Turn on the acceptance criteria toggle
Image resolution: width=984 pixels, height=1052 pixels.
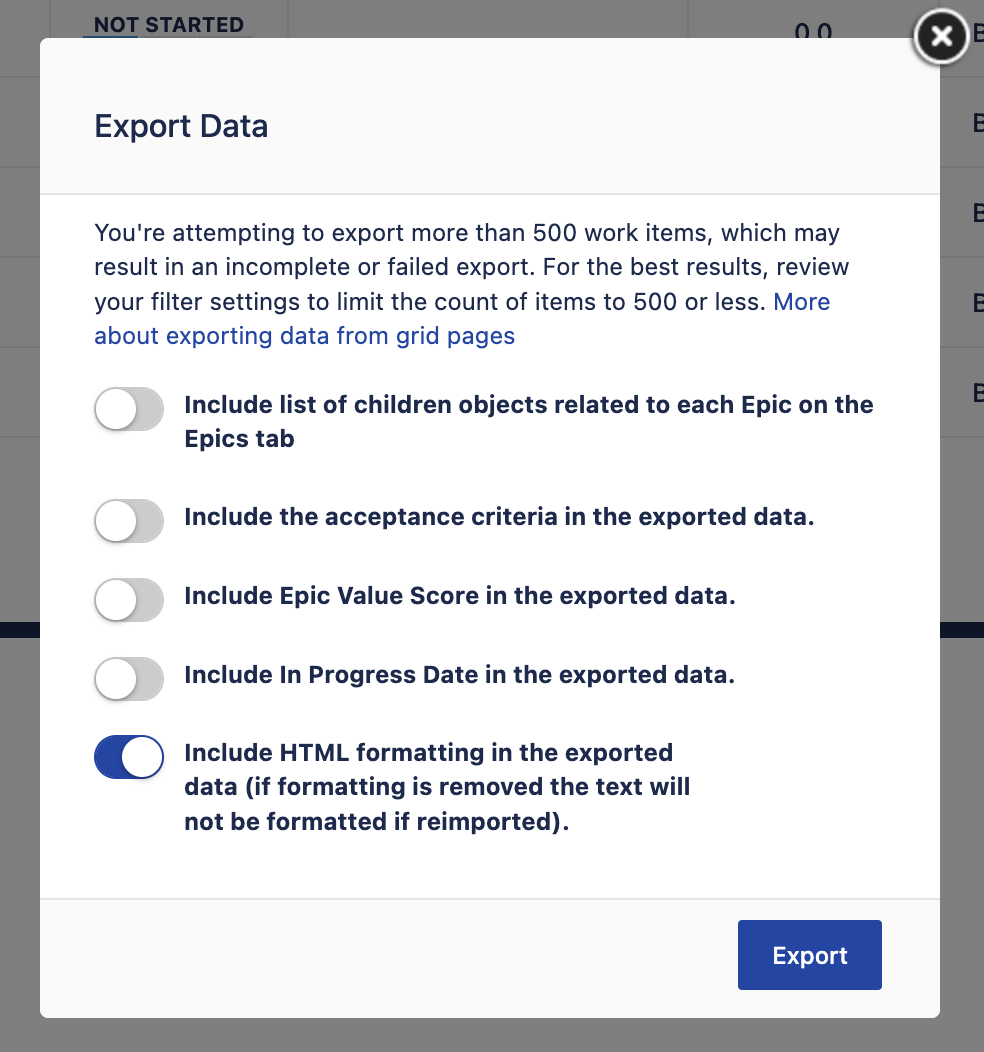point(128,521)
